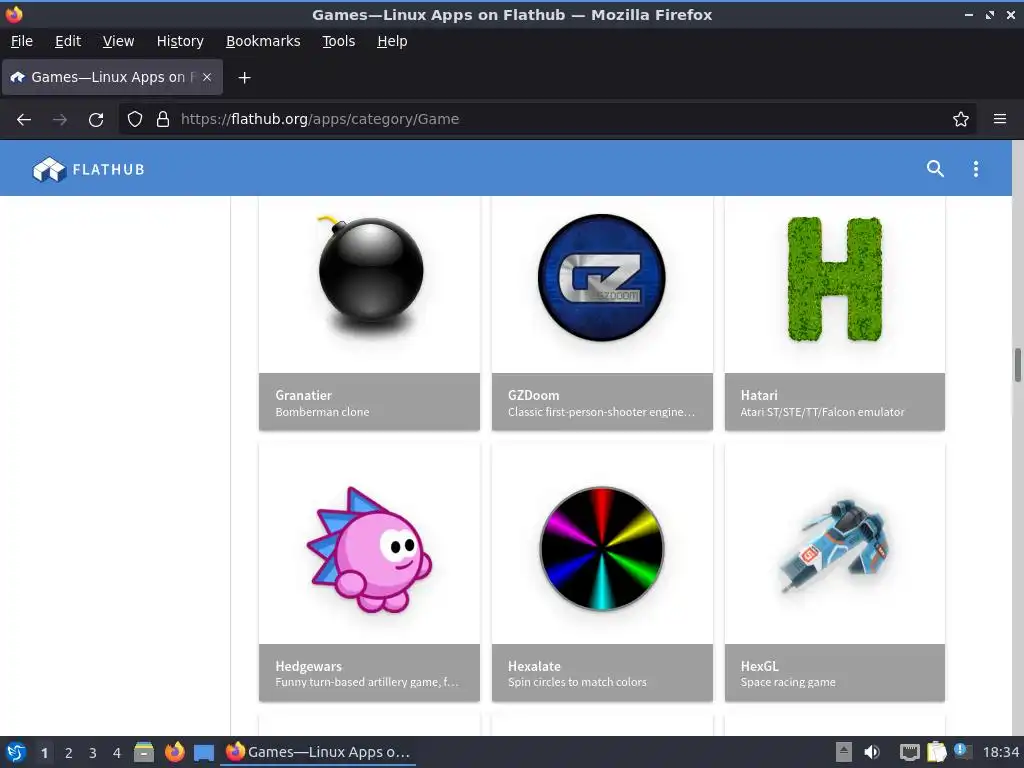The width and height of the screenshot is (1024, 768).
Task: Open the File menu
Action: (x=22, y=41)
